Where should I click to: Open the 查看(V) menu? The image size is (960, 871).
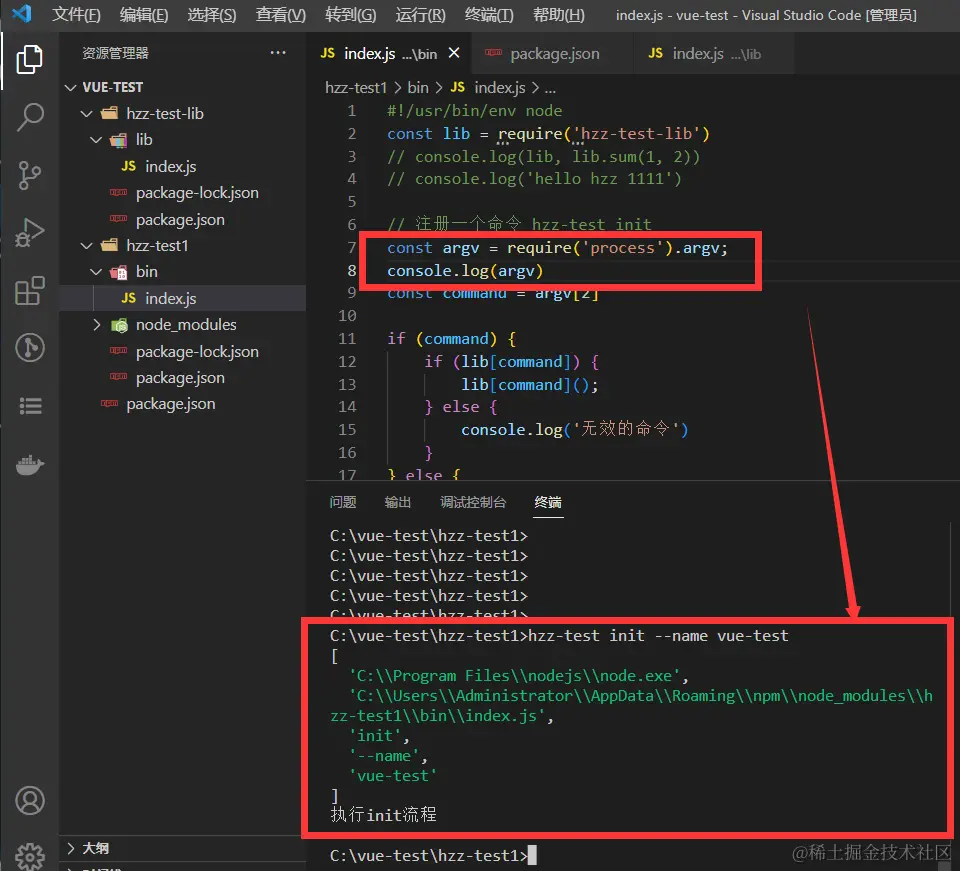[280, 14]
